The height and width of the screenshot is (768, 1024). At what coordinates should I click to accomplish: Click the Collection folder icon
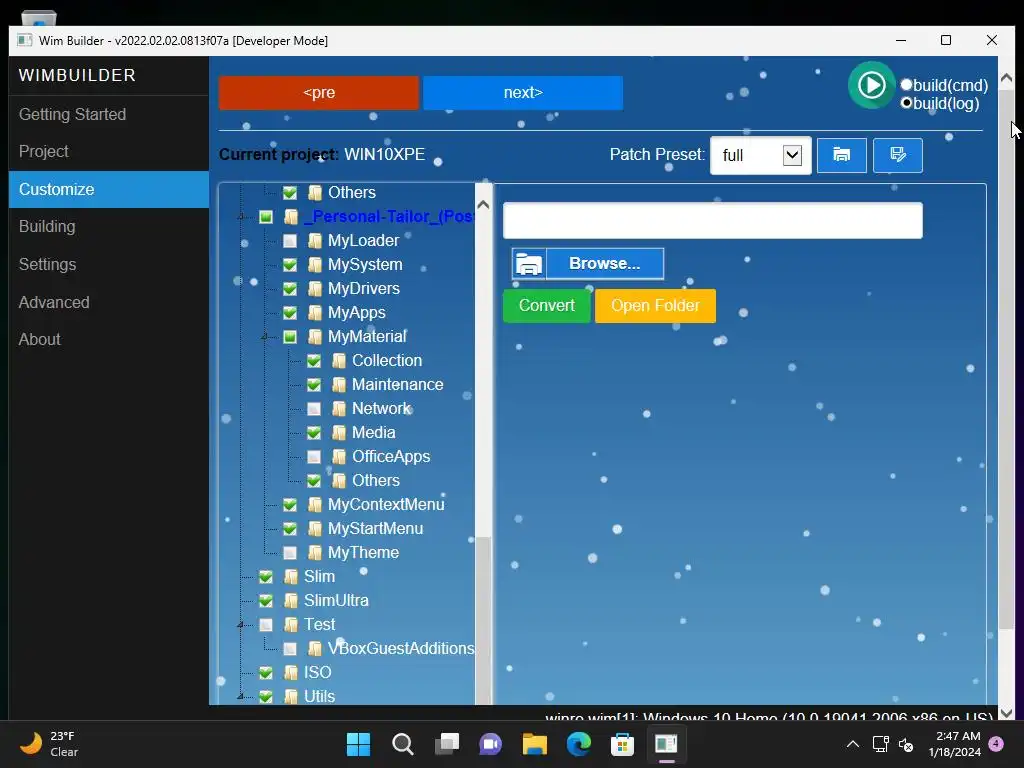click(339, 360)
